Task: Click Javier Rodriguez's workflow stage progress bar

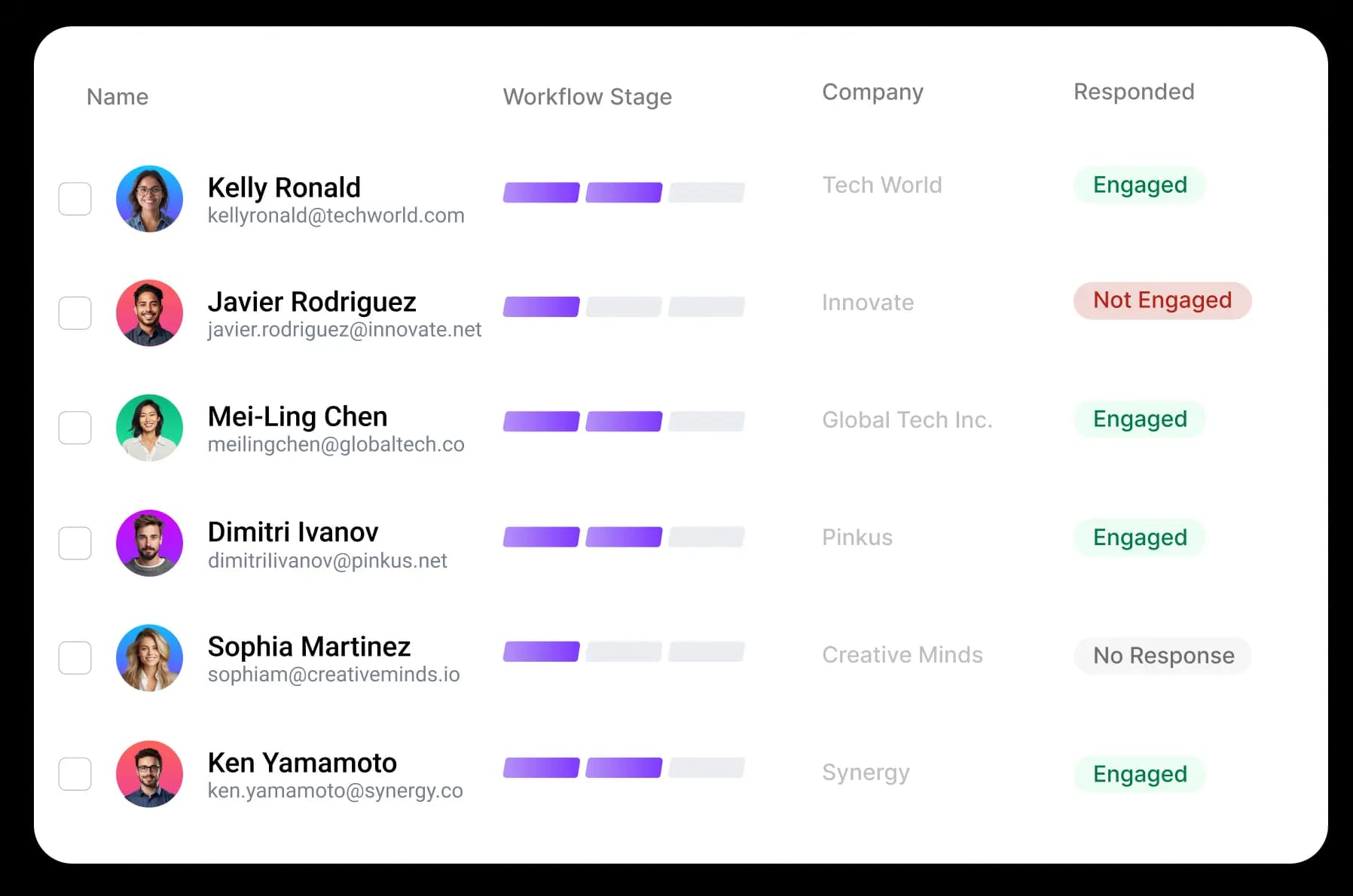Action: pyautogui.click(x=624, y=307)
